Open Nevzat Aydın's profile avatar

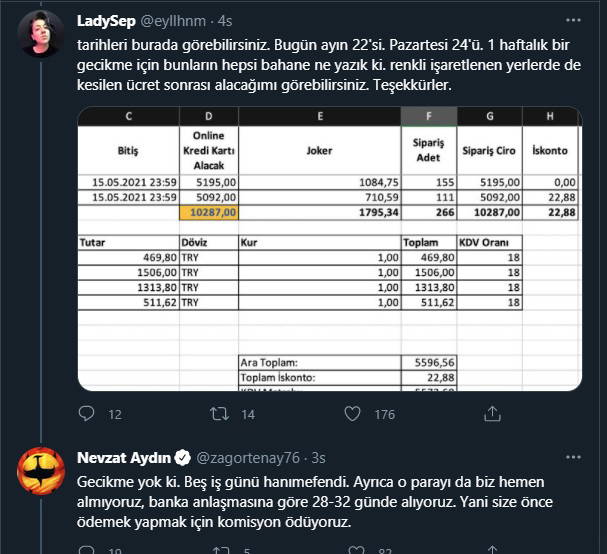tap(41, 472)
